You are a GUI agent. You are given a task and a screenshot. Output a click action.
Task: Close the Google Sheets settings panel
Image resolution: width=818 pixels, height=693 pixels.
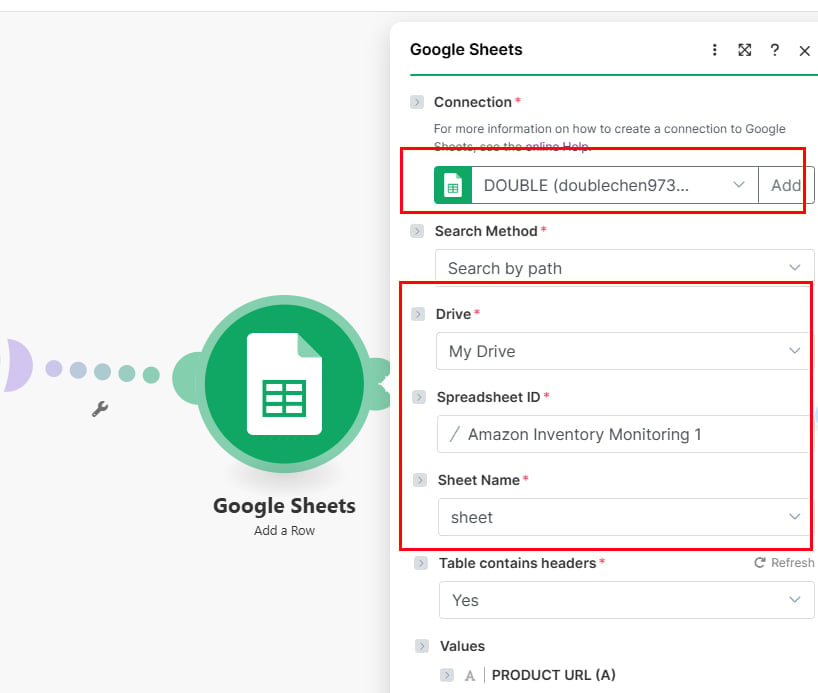tap(804, 51)
